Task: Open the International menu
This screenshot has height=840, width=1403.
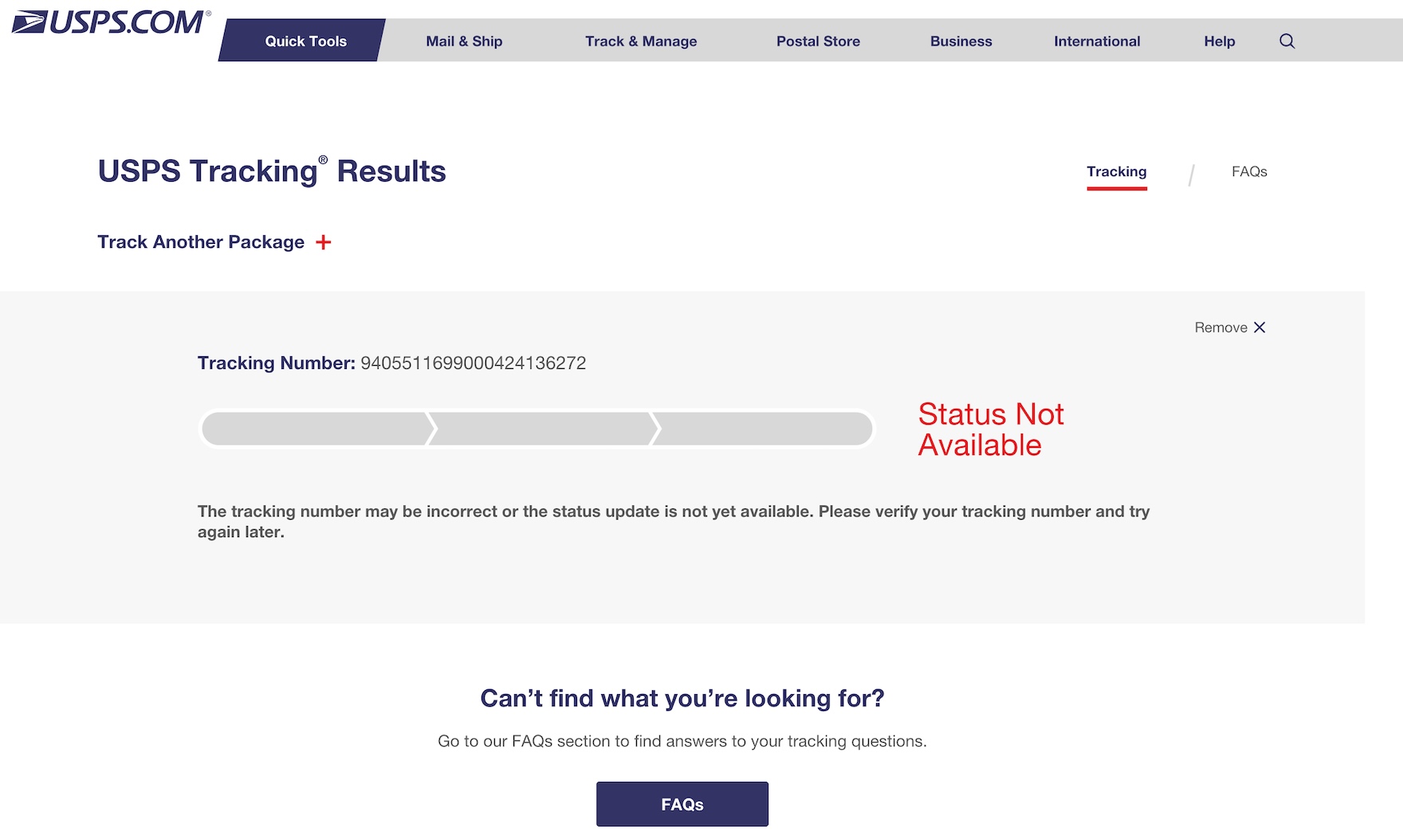Action: coord(1097,41)
